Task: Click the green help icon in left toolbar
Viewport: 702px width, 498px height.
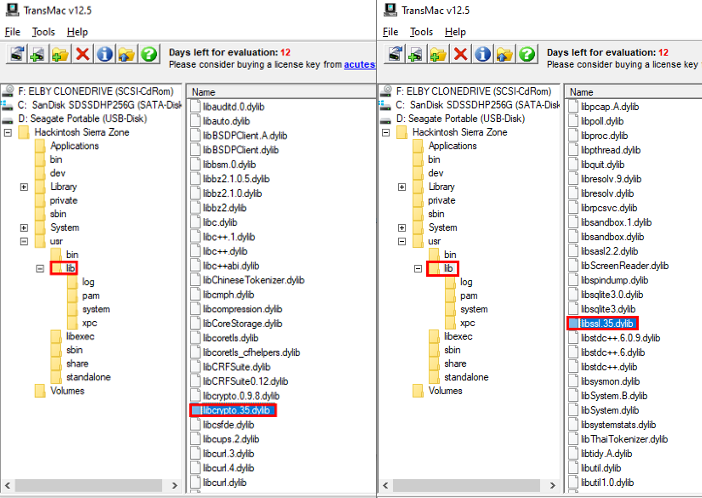Action: 149,55
